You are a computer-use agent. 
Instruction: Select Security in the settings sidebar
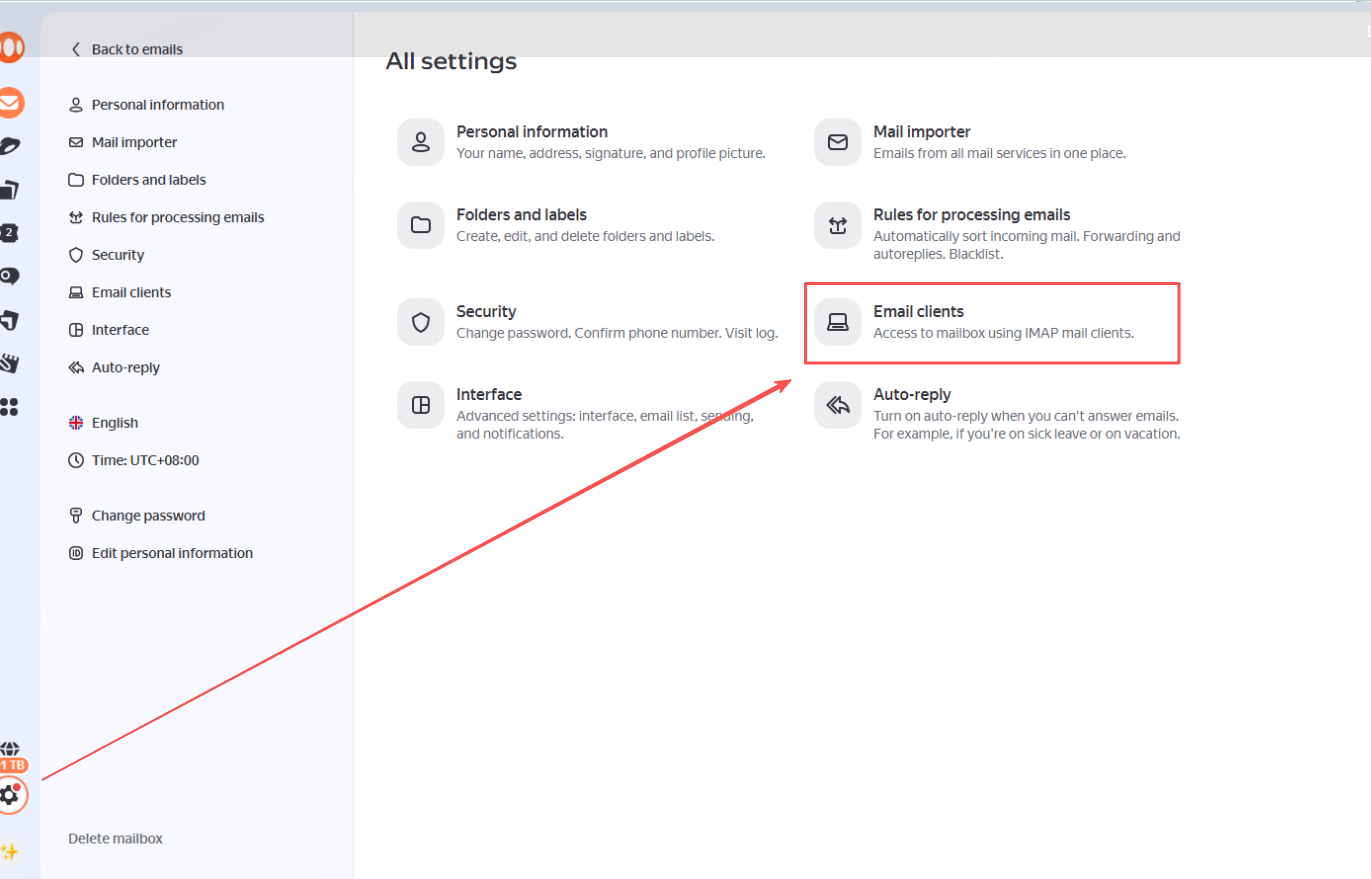(107, 255)
